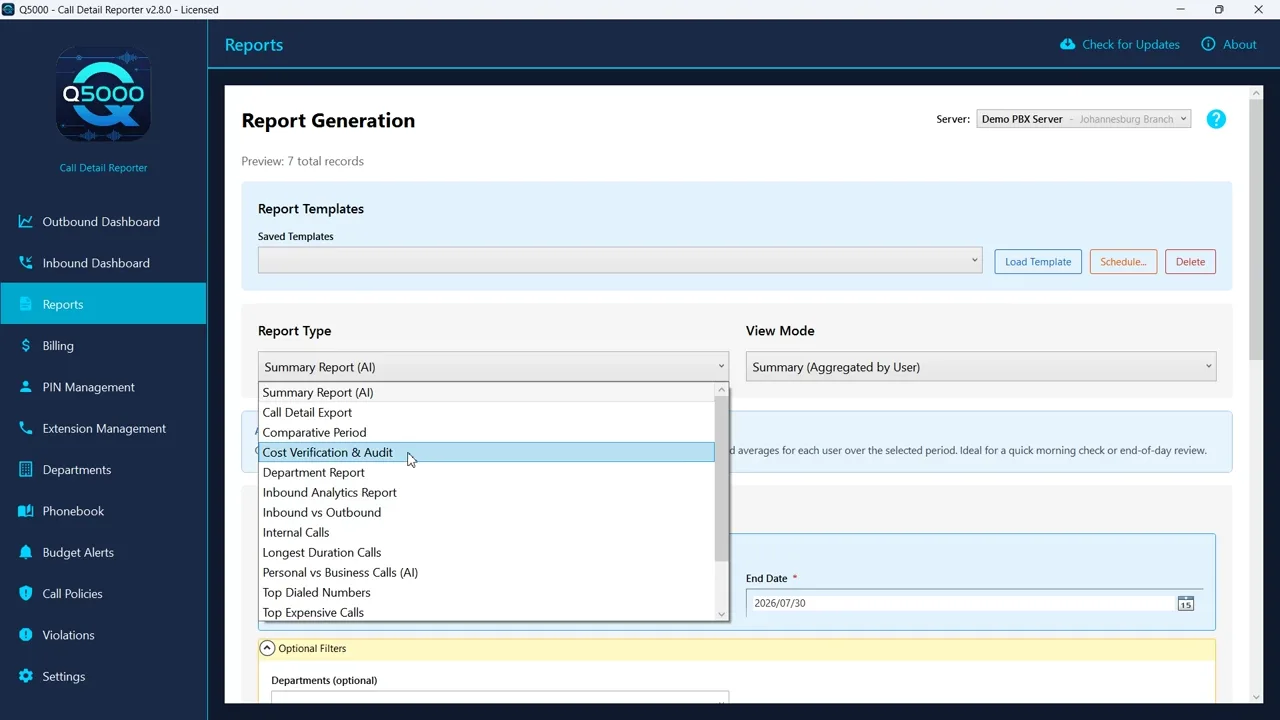Choose Inbound Analytics Report

pos(486,492)
